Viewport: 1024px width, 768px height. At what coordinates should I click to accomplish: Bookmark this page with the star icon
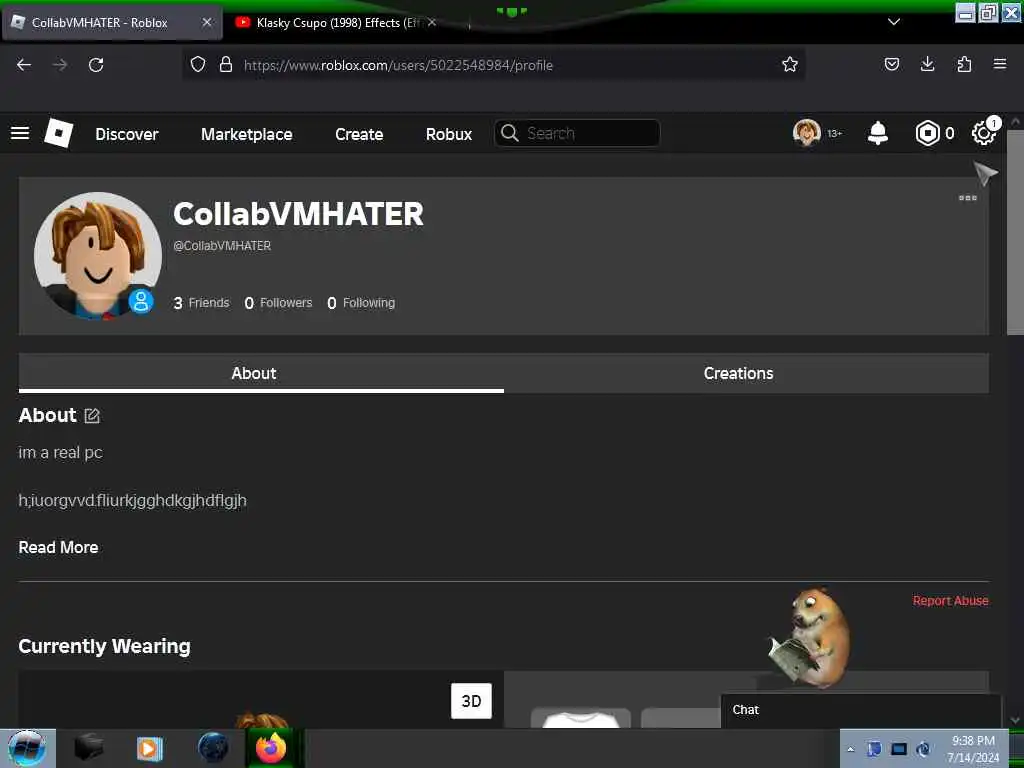(x=790, y=64)
